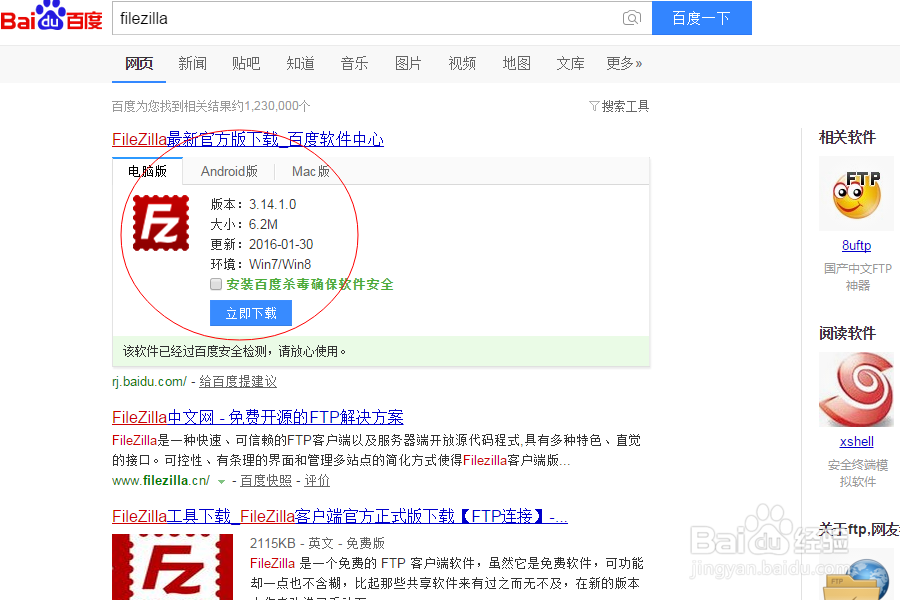Click the 百度快照 cached page link
This screenshot has width=900, height=600.
pyautogui.click(x=265, y=481)
